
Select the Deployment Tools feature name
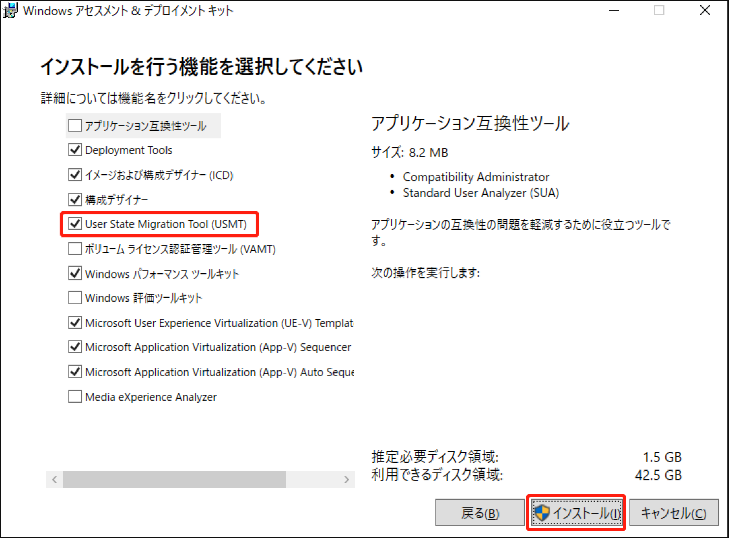(x=129, y=150)
